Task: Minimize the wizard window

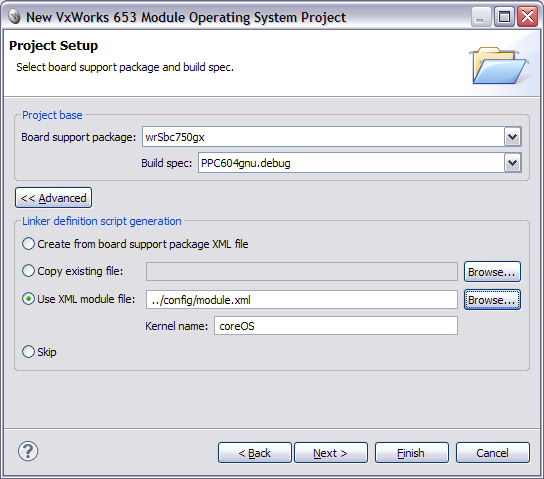Action: [x=481, y=16]
